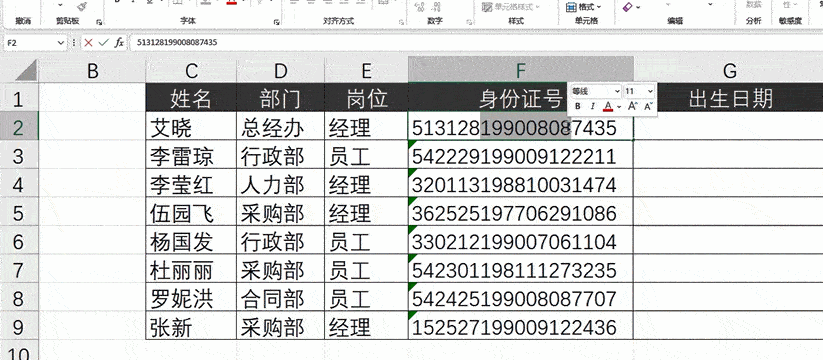This screenshot has width=823, height=360.
Task: Click the Select All corner triangle
Action: click(26, 70)
